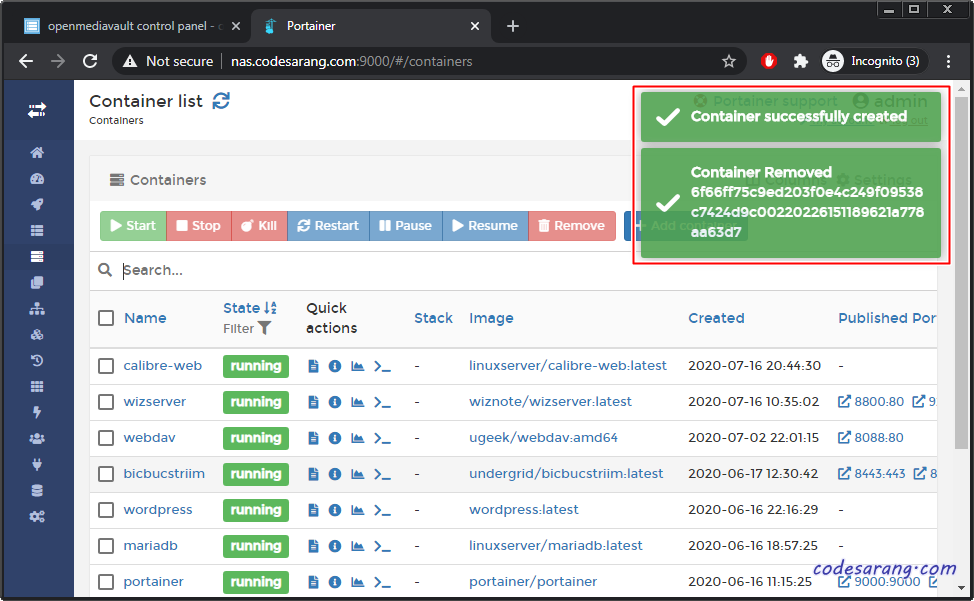Image resolution: width=974 pixels, height=601 pixels.
Task: Click the Resume containers button
Action: point(485,226)
